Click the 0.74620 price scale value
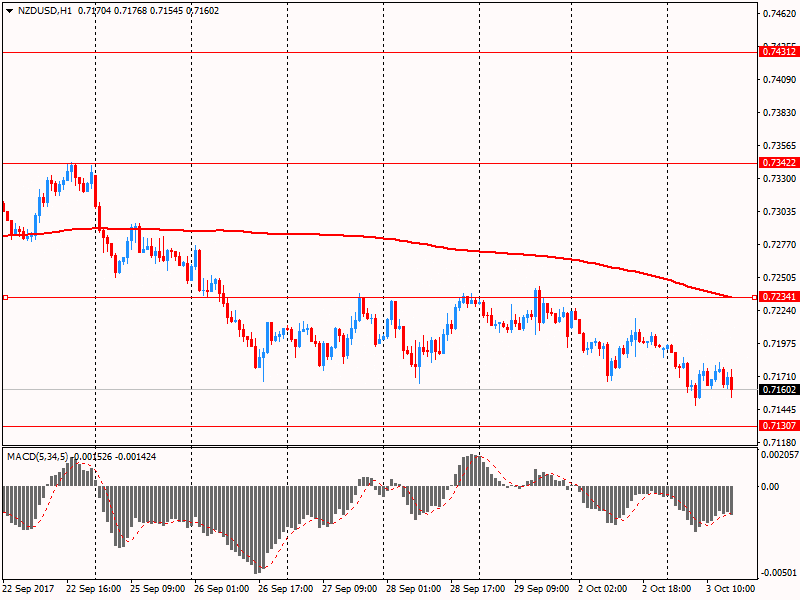The image size is (800, 600). tap(779, 14)
